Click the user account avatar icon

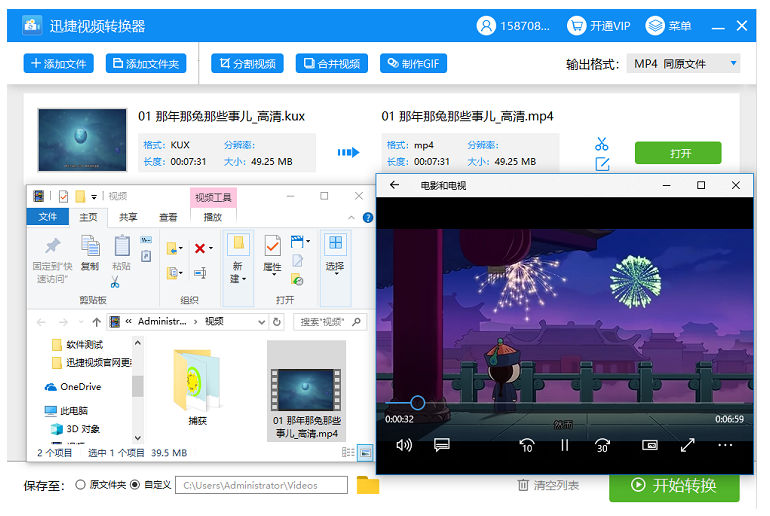pyautogui.click(x=486, y=26)
